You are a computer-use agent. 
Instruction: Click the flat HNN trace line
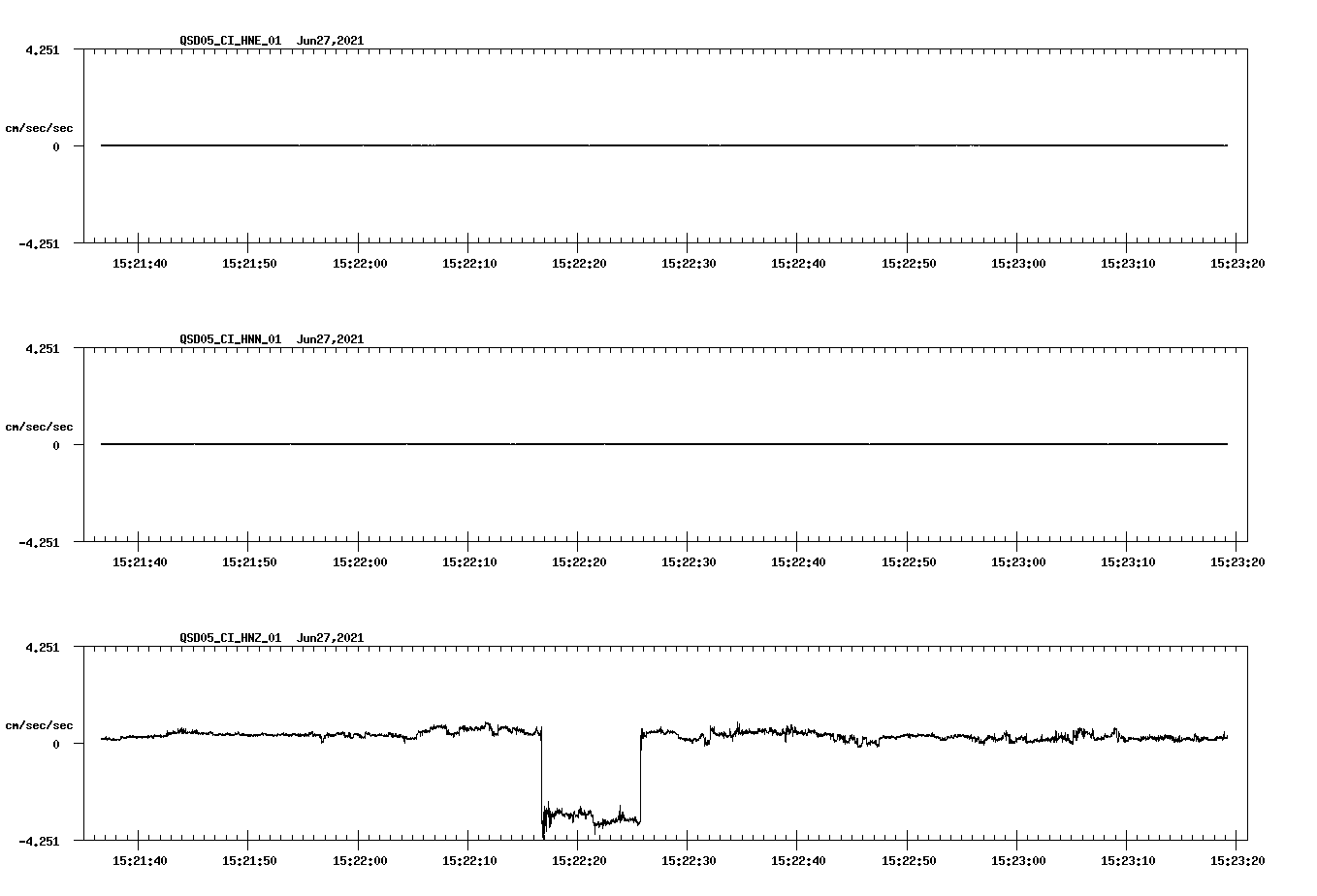(664, 444)
